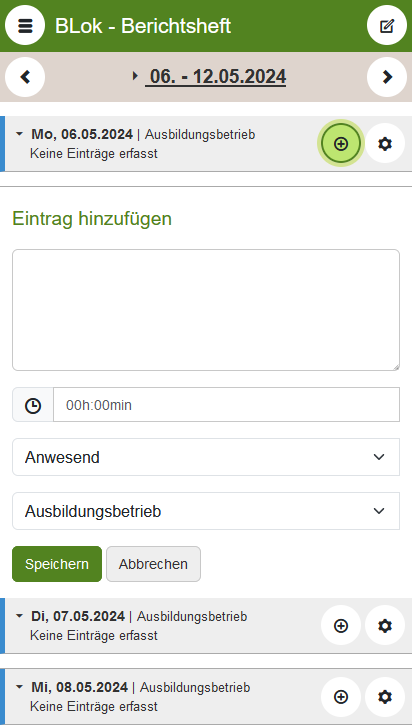Screen dimensions: 412x725
Task: Open the hamburger menu
Action: pos(25,25)
